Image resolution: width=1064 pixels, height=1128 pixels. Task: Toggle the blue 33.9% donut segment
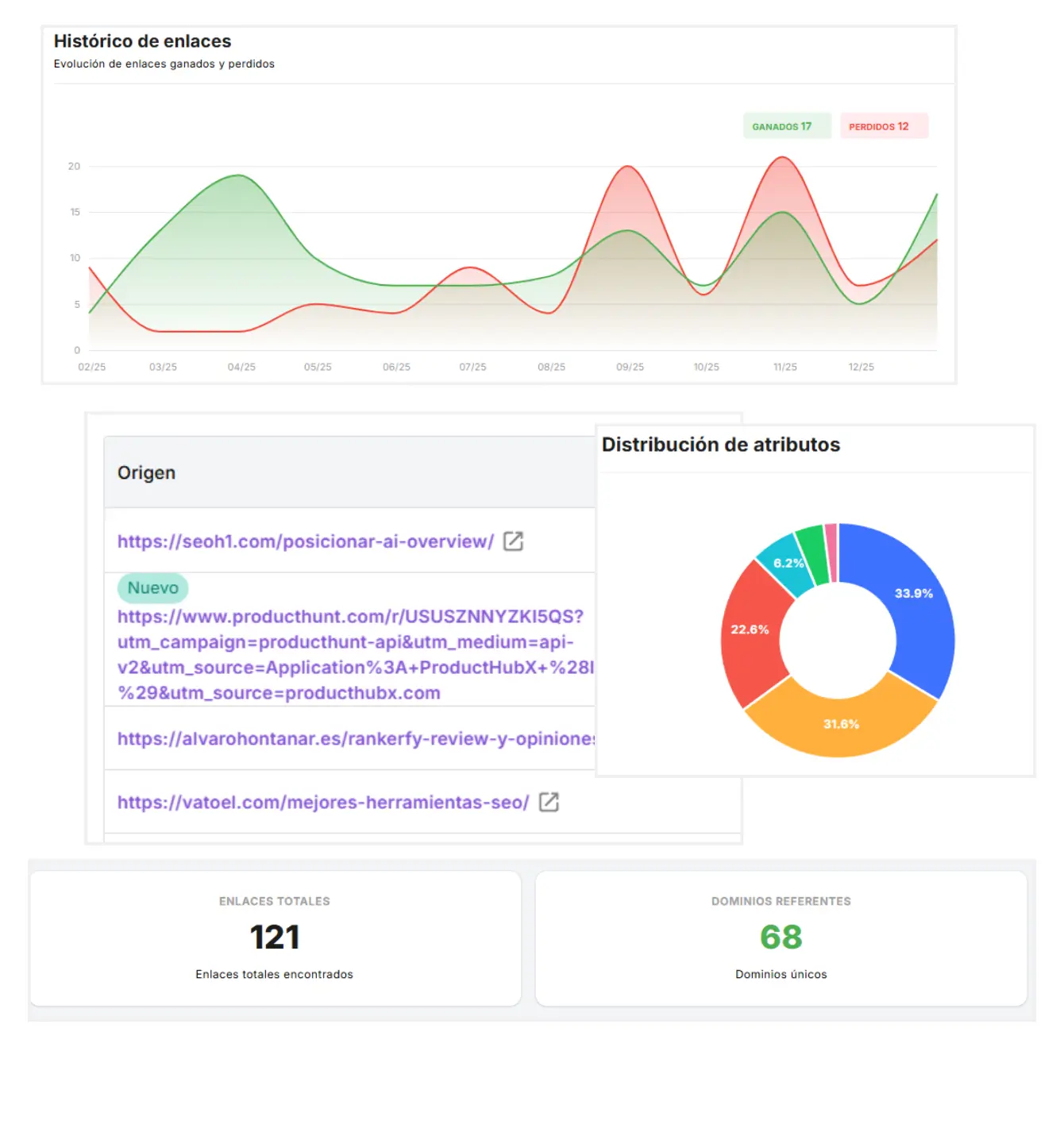click(x=913, y=593)
